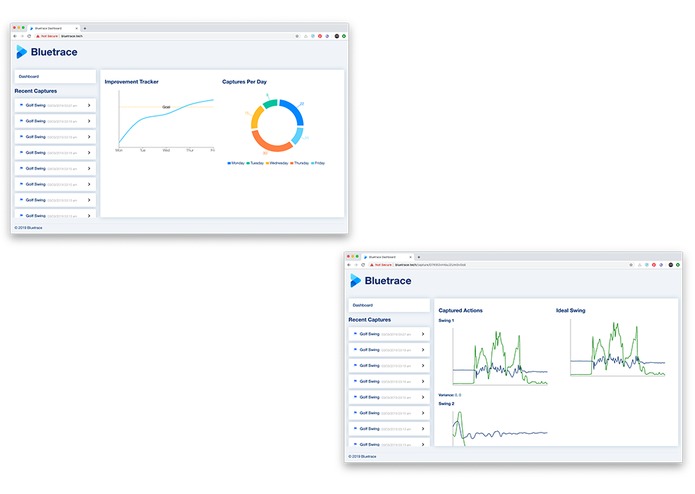The height and width of the screenshot is (494, 695).
Task: Bookmark page with star in Captured Actions window
Action: 631,265
